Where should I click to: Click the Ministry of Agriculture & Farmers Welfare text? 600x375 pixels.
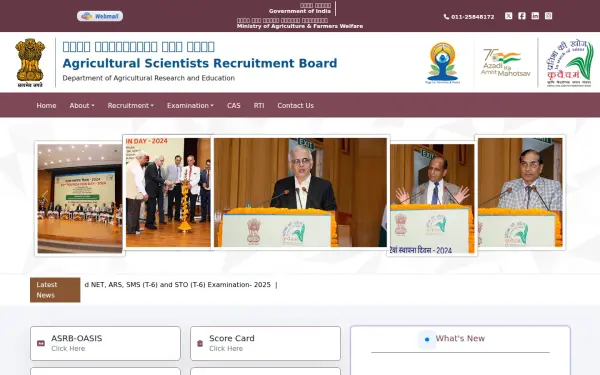pos(300,26)
